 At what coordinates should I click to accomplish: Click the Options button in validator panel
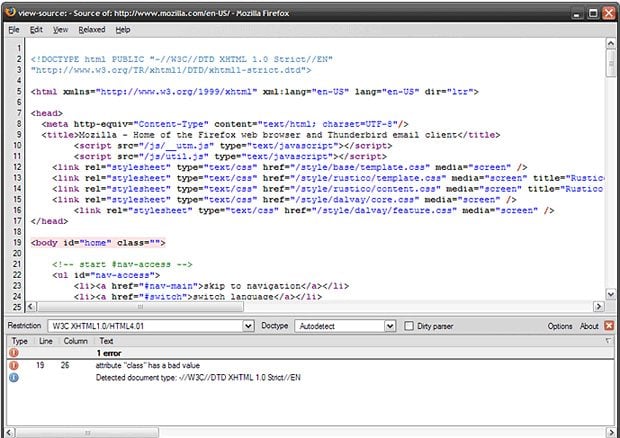point(559,326)
